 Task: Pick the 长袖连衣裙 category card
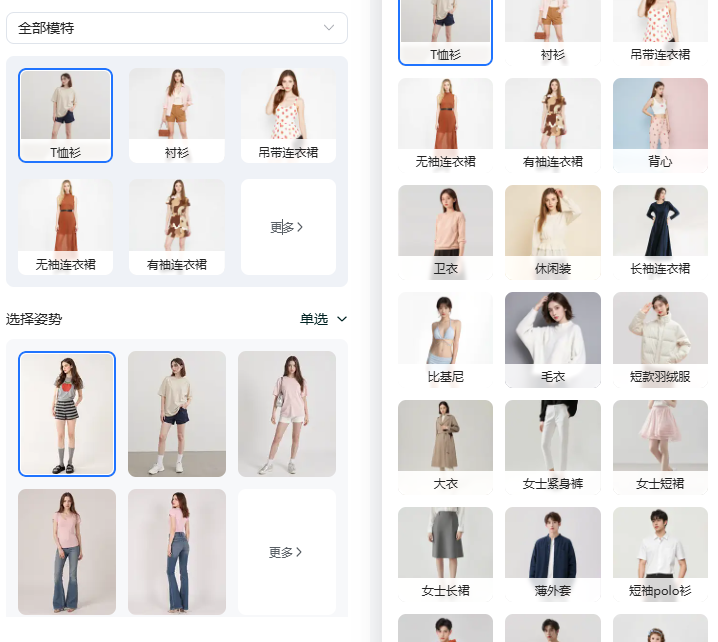coord(660,232)
